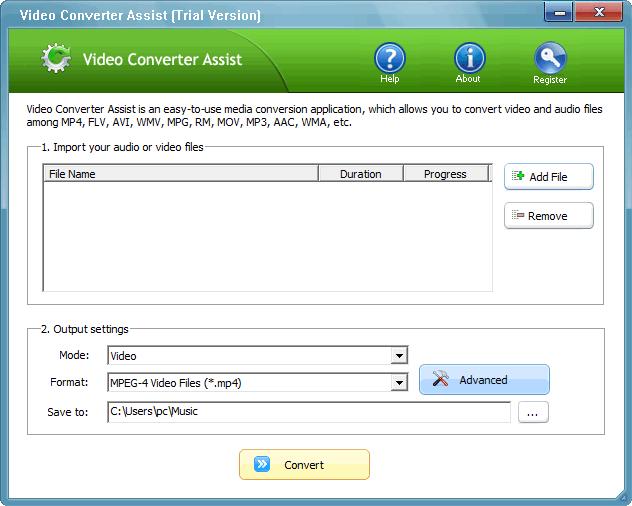Click the 'Format:' label
Screen dimensions: 632x506
[69, 382]
